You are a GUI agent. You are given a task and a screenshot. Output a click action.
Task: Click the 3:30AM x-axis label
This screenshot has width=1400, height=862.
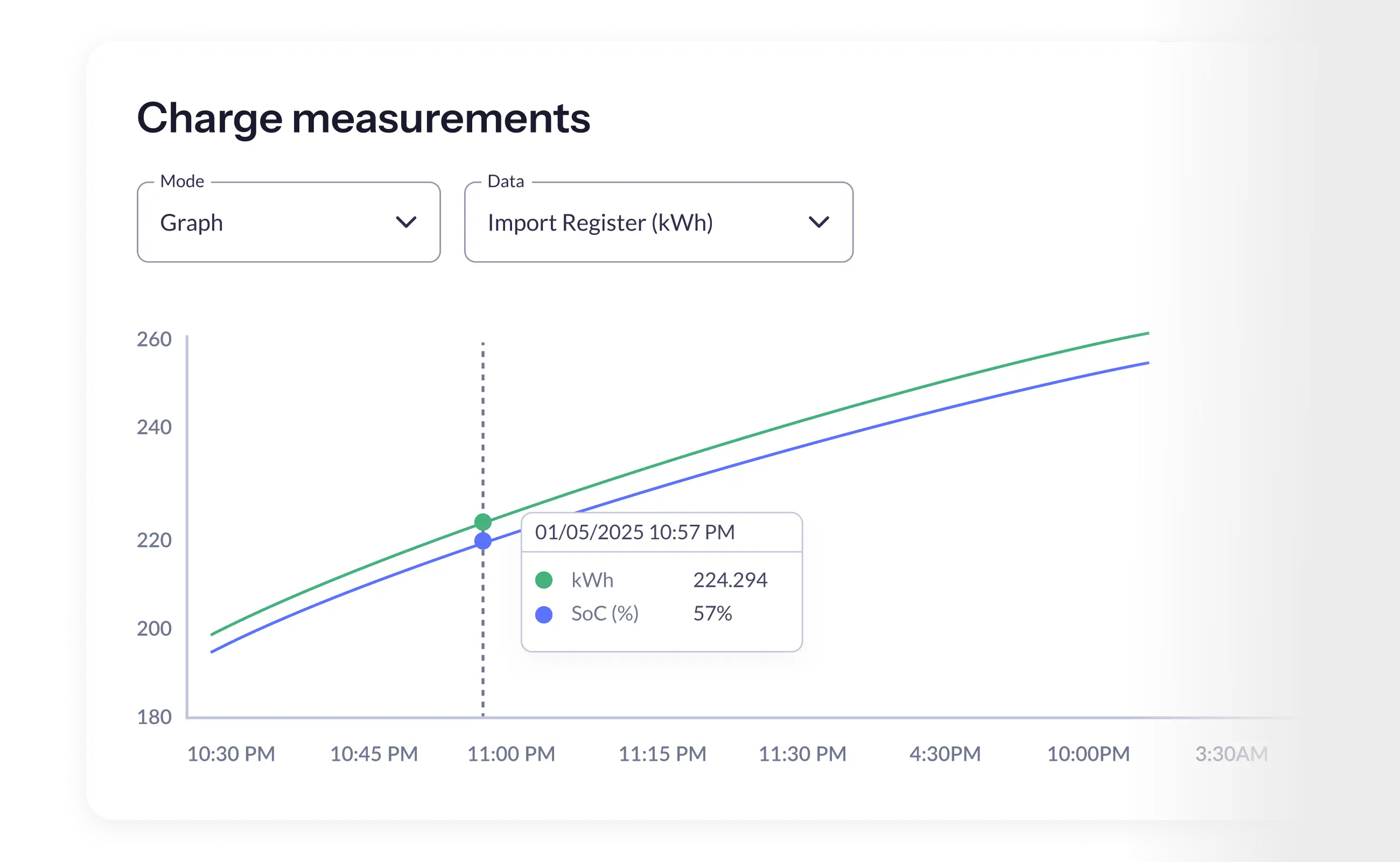click(1231, 754)
